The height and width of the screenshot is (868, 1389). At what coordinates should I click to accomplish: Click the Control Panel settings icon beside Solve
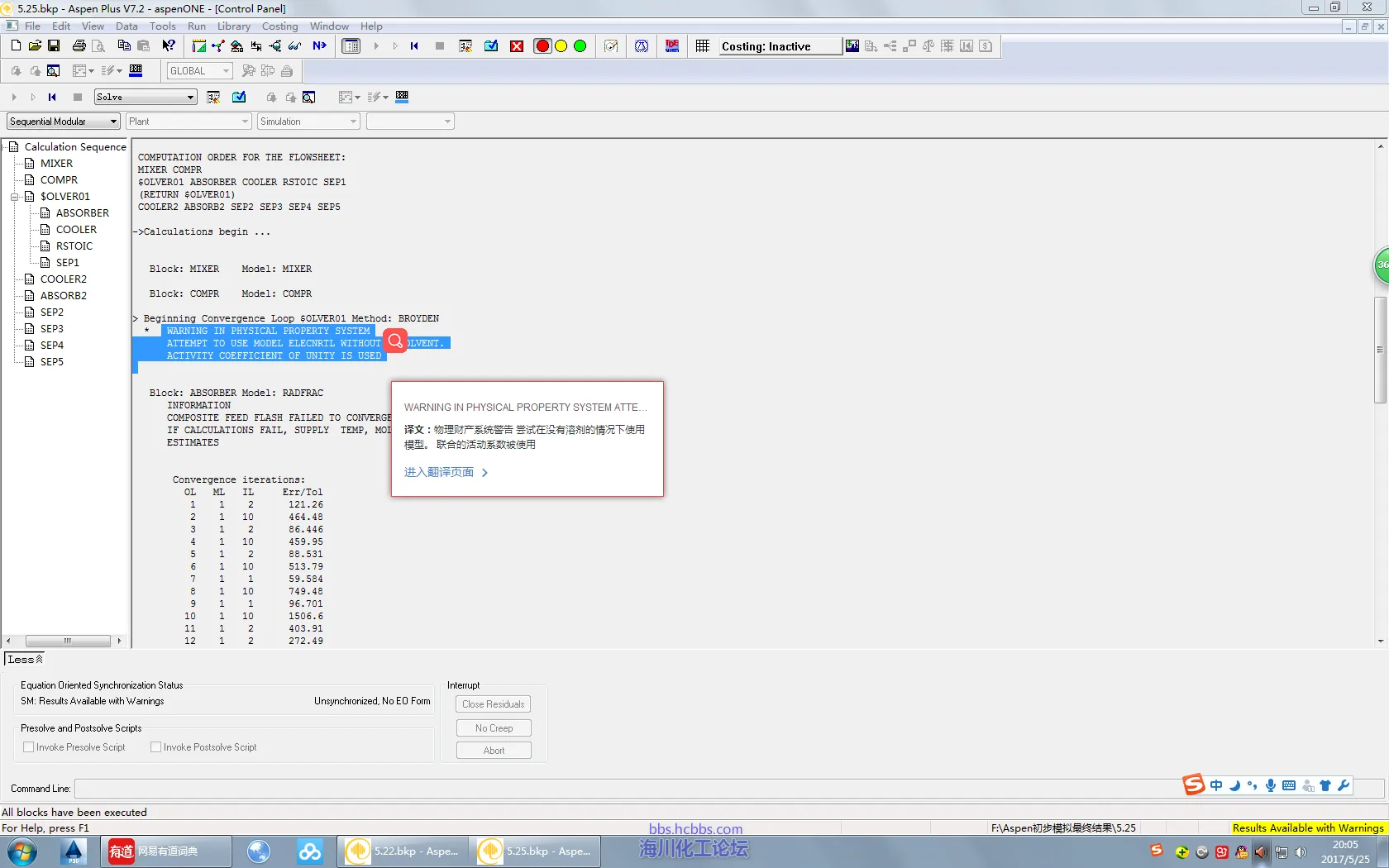click(x=213, y=98)
